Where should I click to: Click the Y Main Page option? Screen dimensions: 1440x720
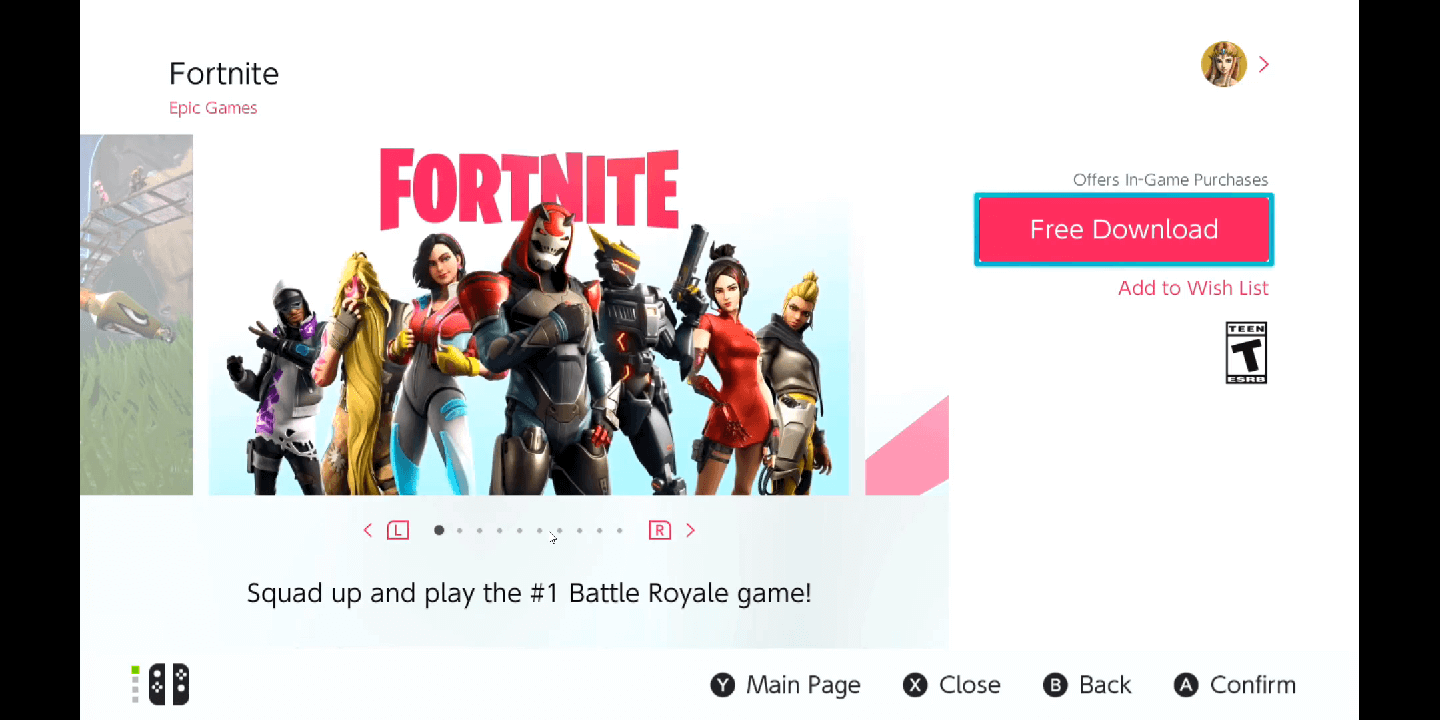pyautogui.click(x=785, y=685)
